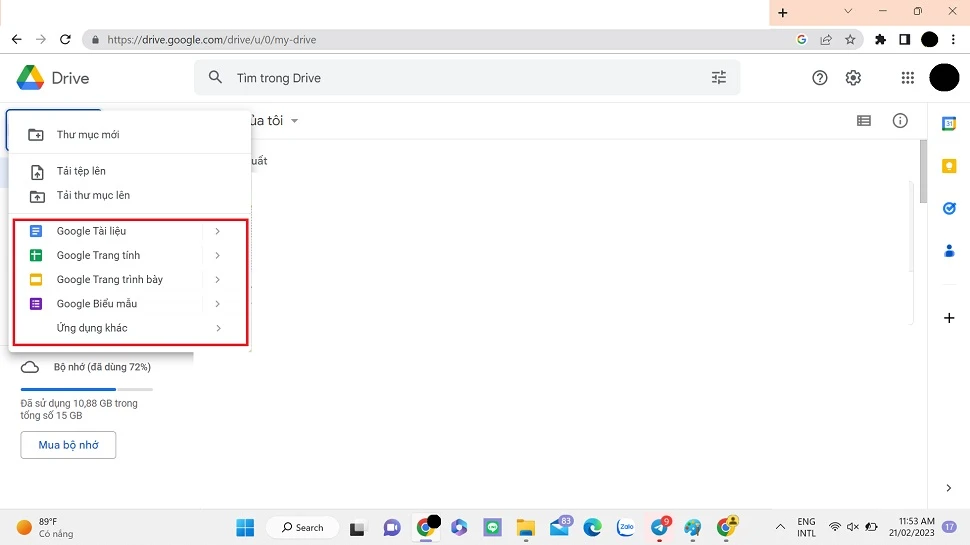Viewport: 970px width, 545px height.
Task: Open a new browser tab with plus
Action: [x=783, y=12]
